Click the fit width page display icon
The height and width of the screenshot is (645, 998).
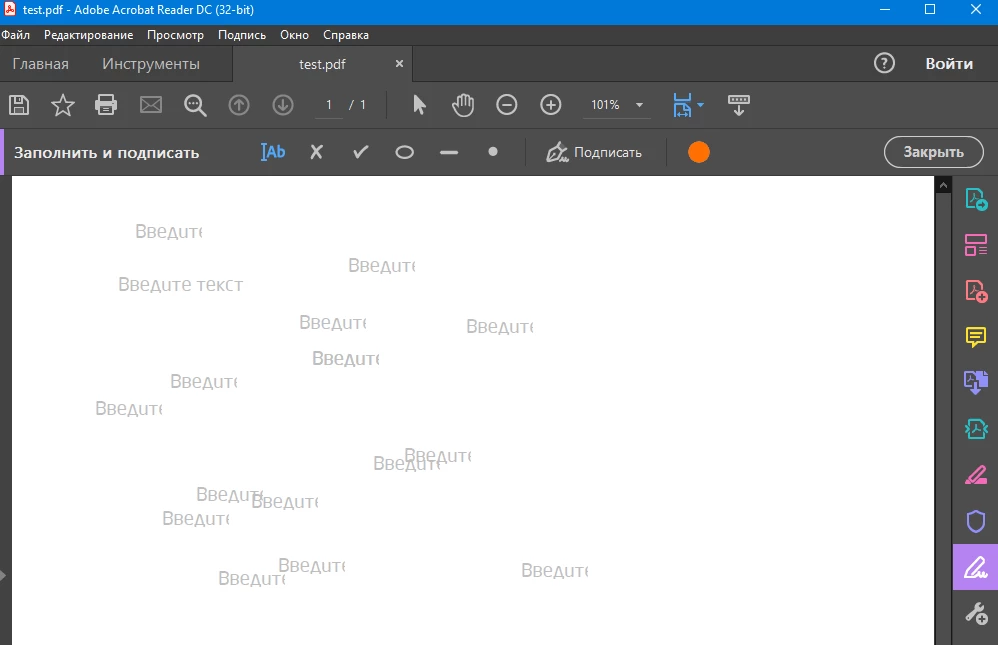pos(682,104)
